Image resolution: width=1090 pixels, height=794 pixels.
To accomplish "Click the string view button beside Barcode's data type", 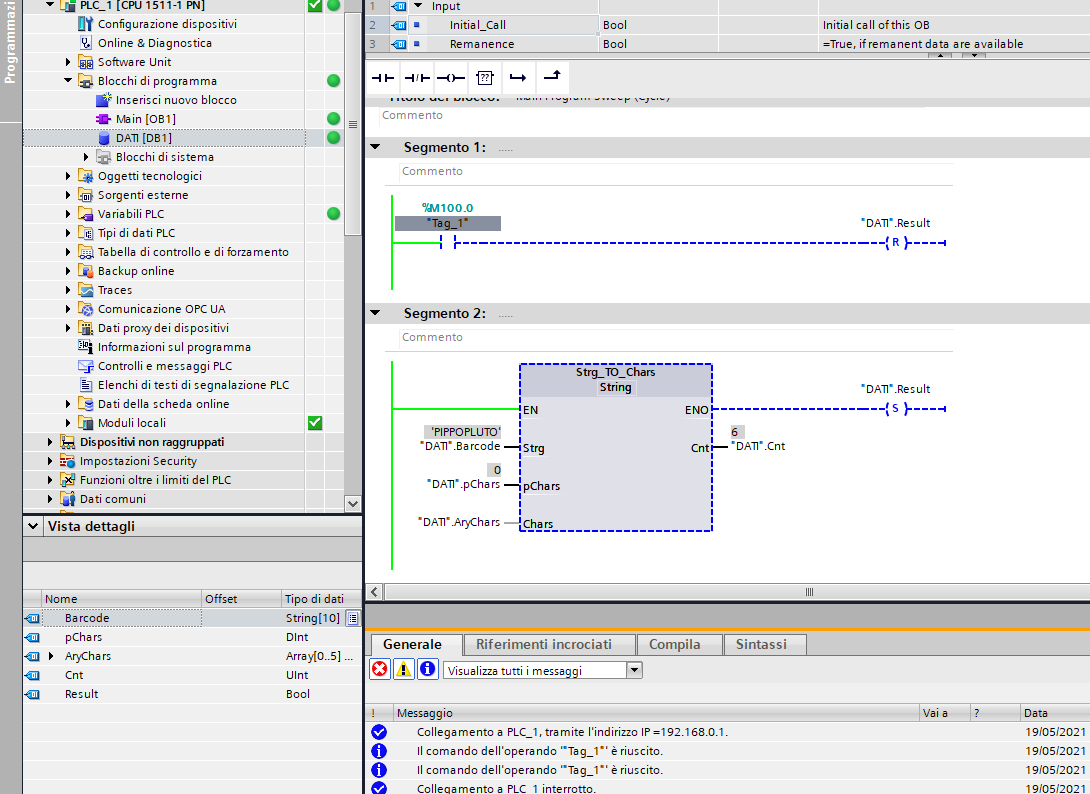I will [353, 618].
